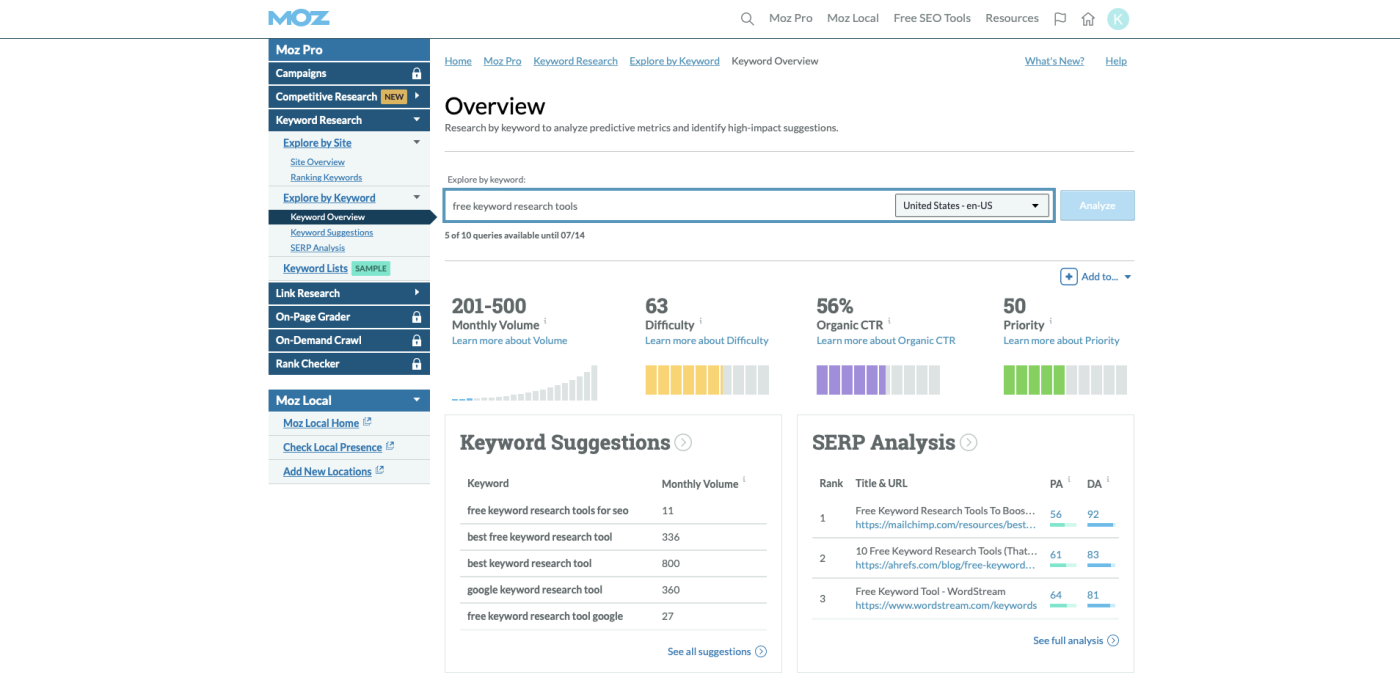The image size is (1400, 694).
Task: Click the lock icon beside Campaigns
Action: click(416, 73)
